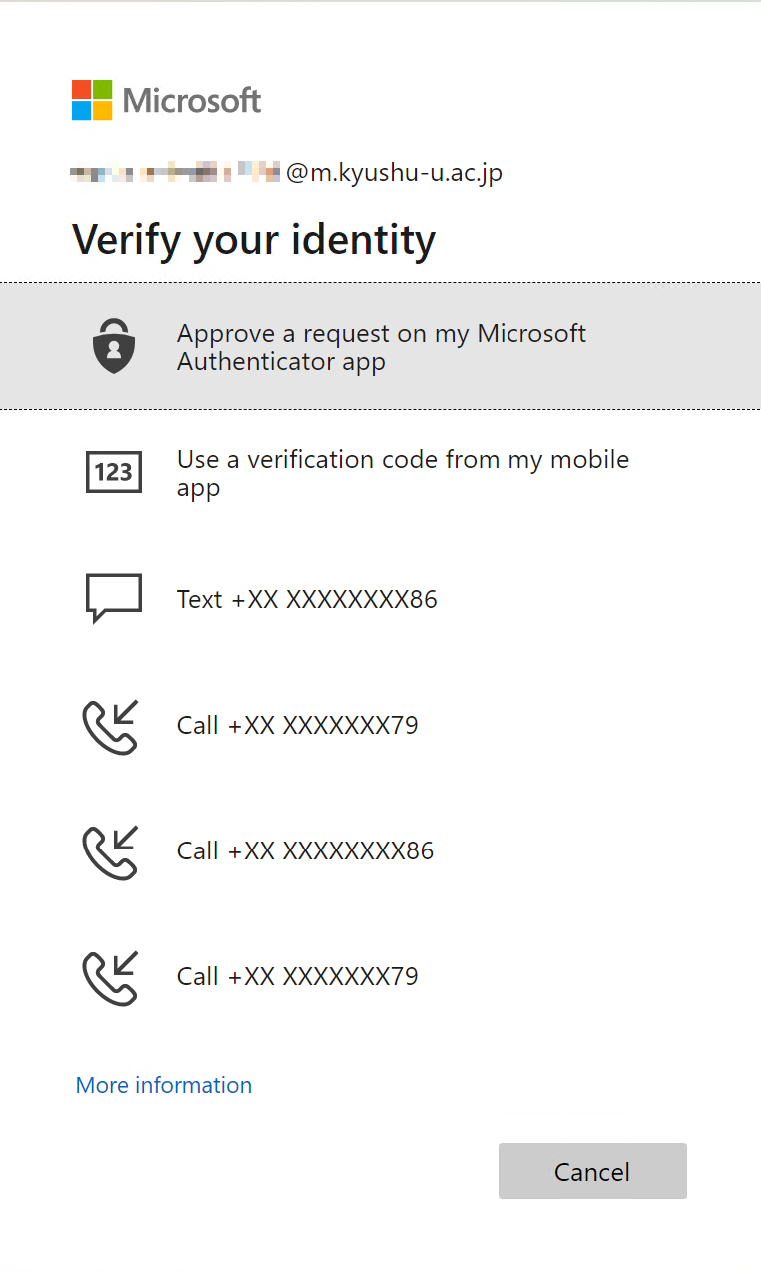Click phone icon beside Call ending 86
The height and width of the screenshot is (1272, 761).
[110, 852]
